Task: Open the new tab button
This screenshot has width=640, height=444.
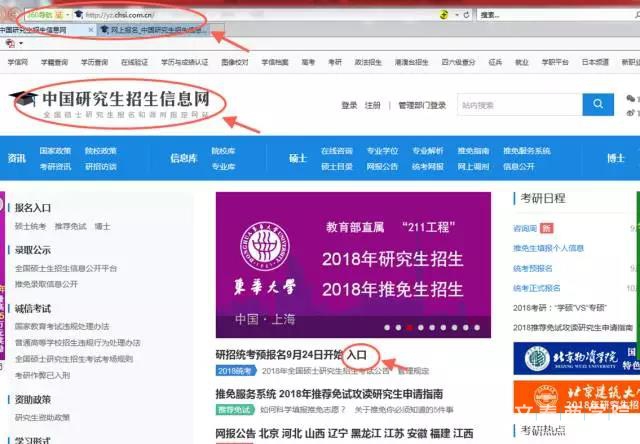Action: click(217, 30)
